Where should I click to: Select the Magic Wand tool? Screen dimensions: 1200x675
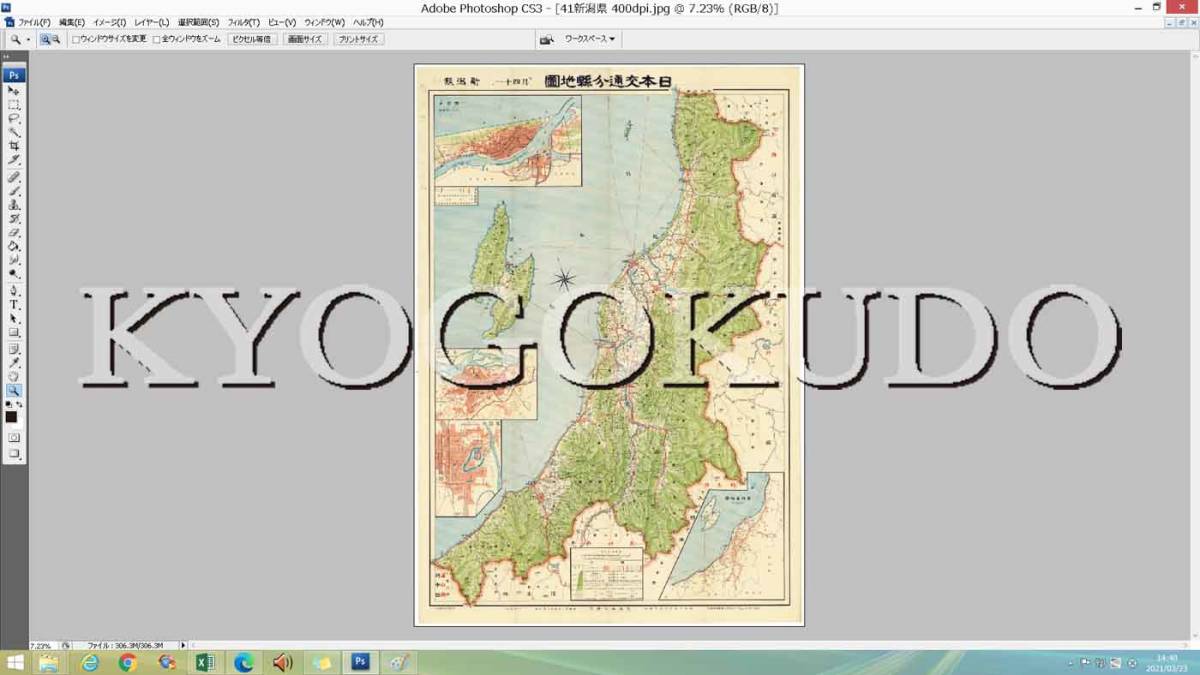coord(14,132)
